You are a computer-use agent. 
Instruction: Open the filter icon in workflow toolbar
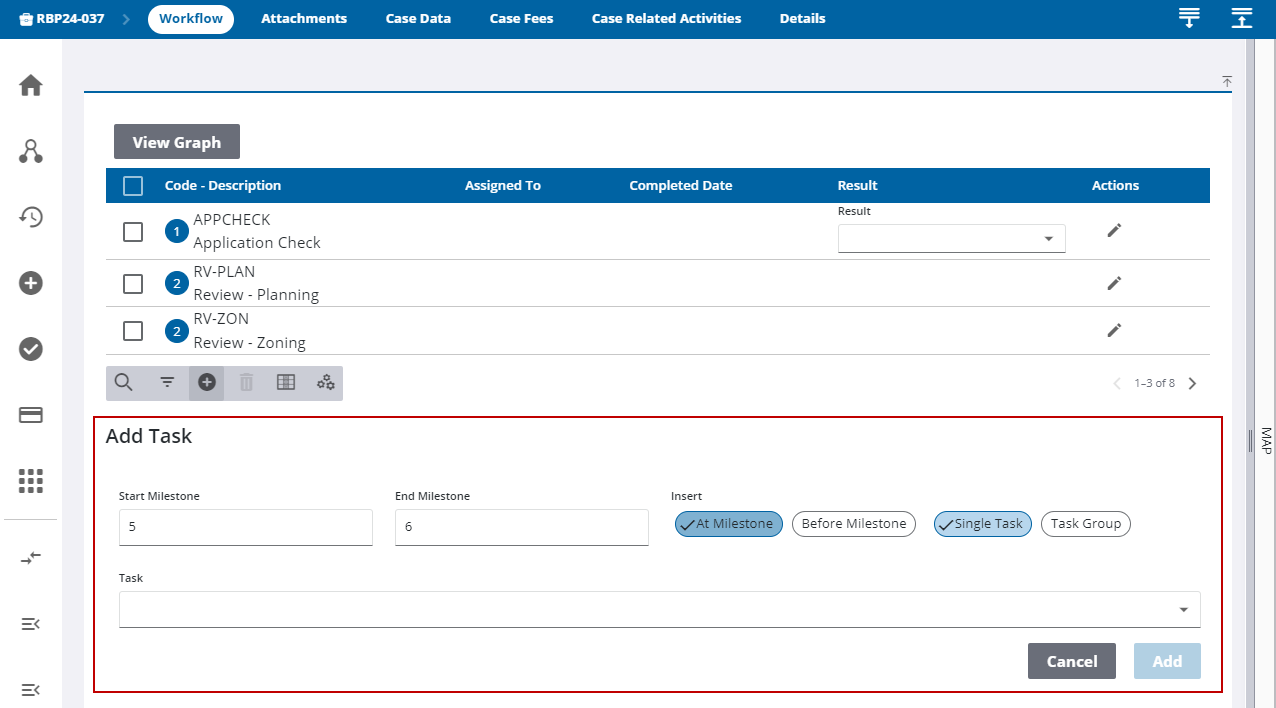[x=167, y=382]
